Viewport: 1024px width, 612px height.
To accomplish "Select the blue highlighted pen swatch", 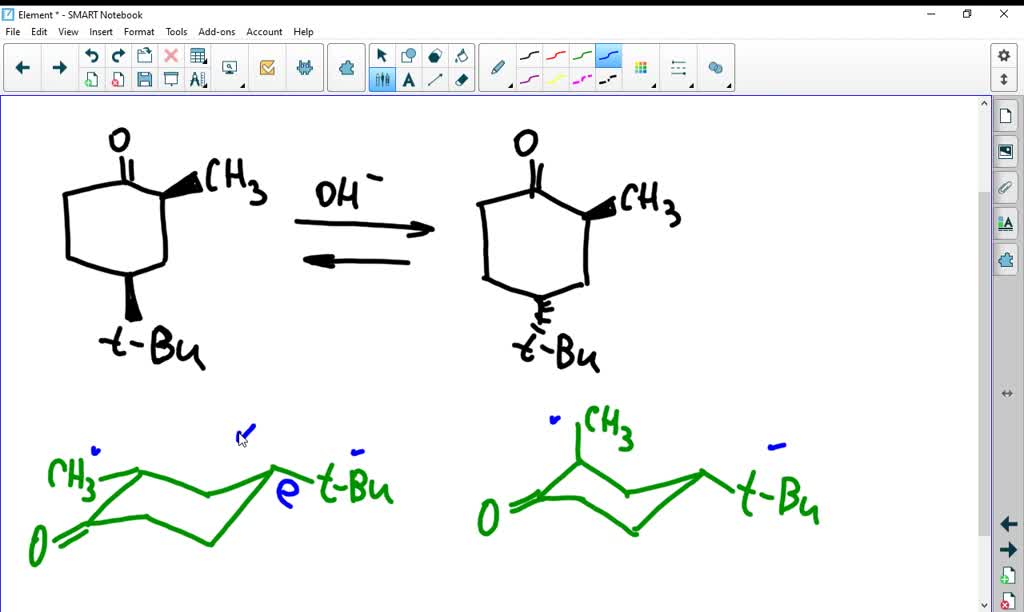I will pos(608,57).
